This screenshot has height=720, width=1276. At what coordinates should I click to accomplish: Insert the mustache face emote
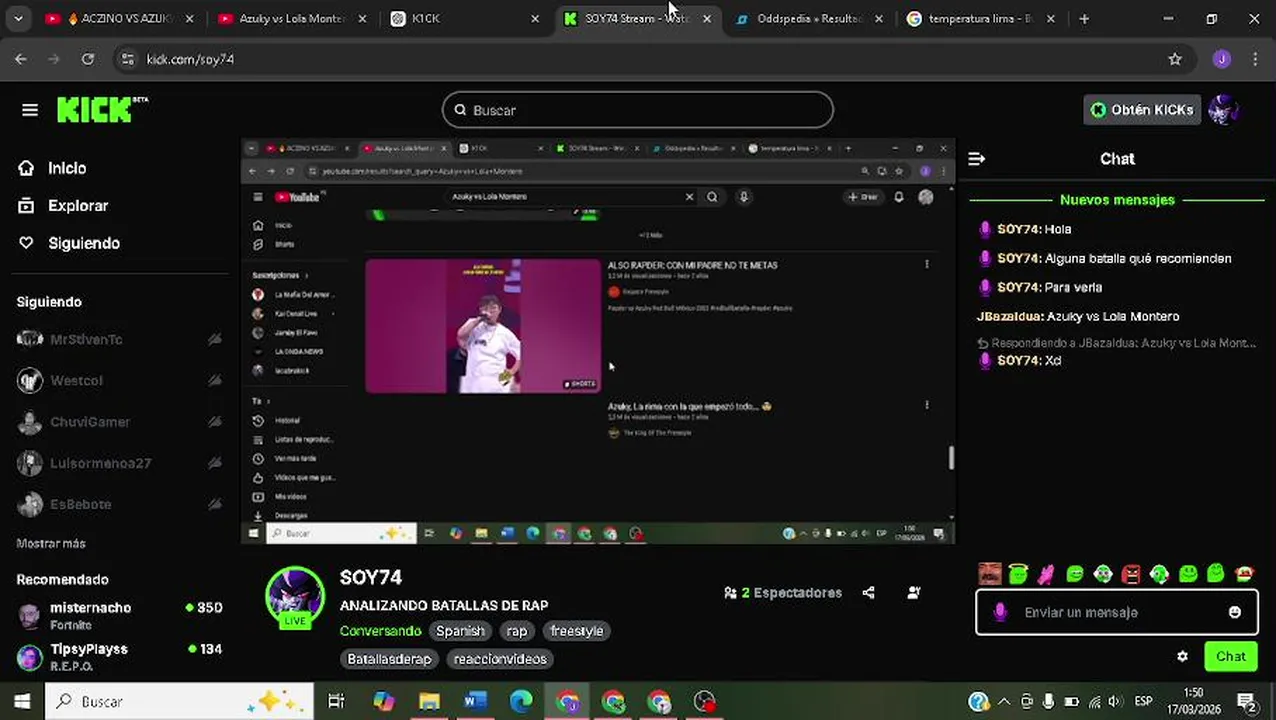(989, 574)
